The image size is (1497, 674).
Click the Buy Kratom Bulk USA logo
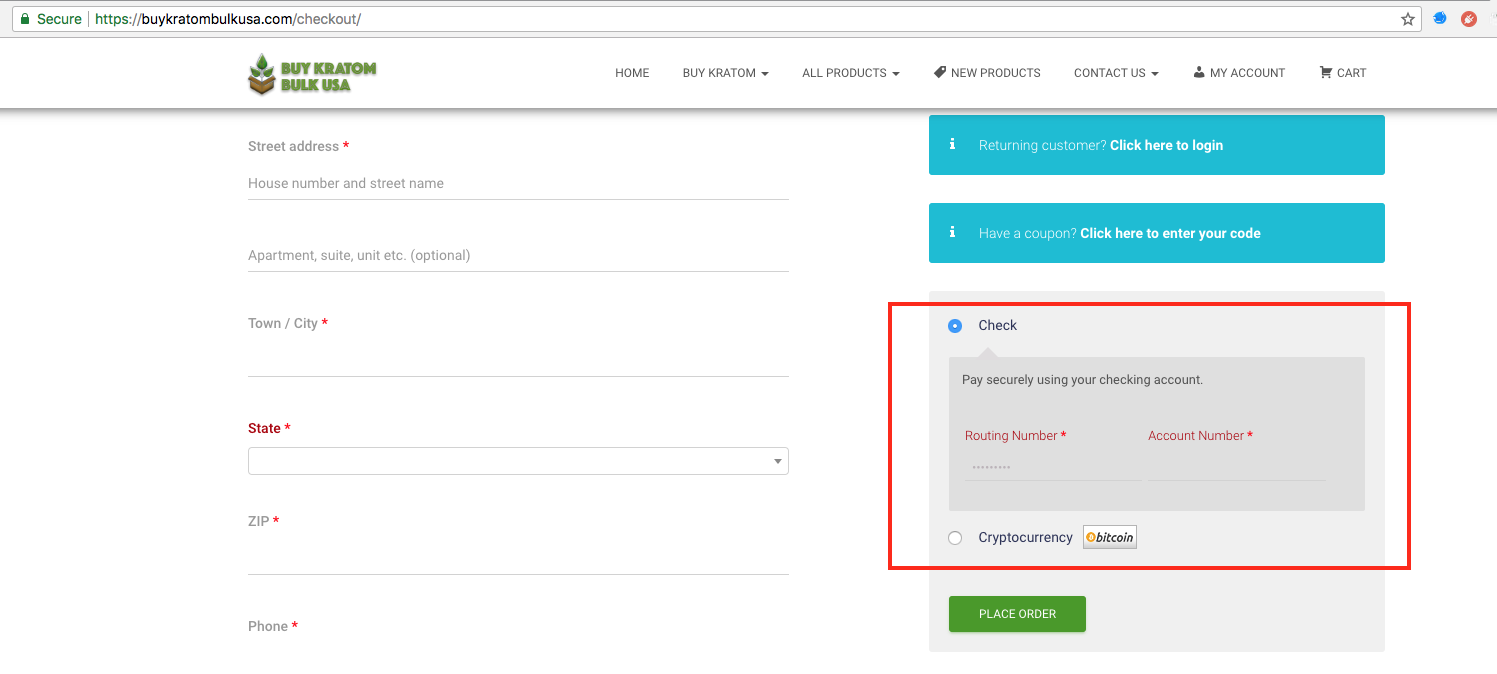coord(312,74)
